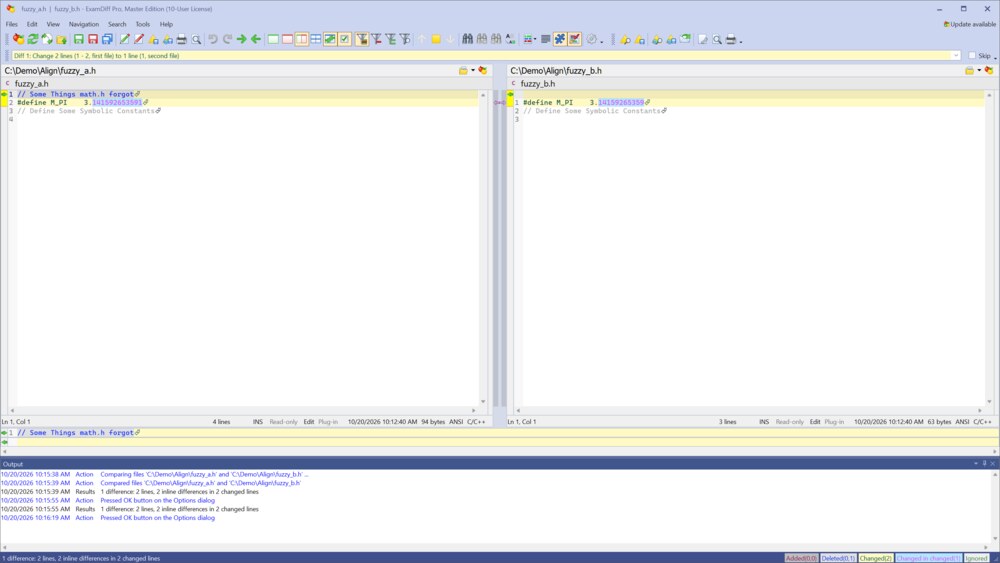Click the Replace text toolbar icon
Viewport: 1000px width, 563px height.
[x=510, y=40]
